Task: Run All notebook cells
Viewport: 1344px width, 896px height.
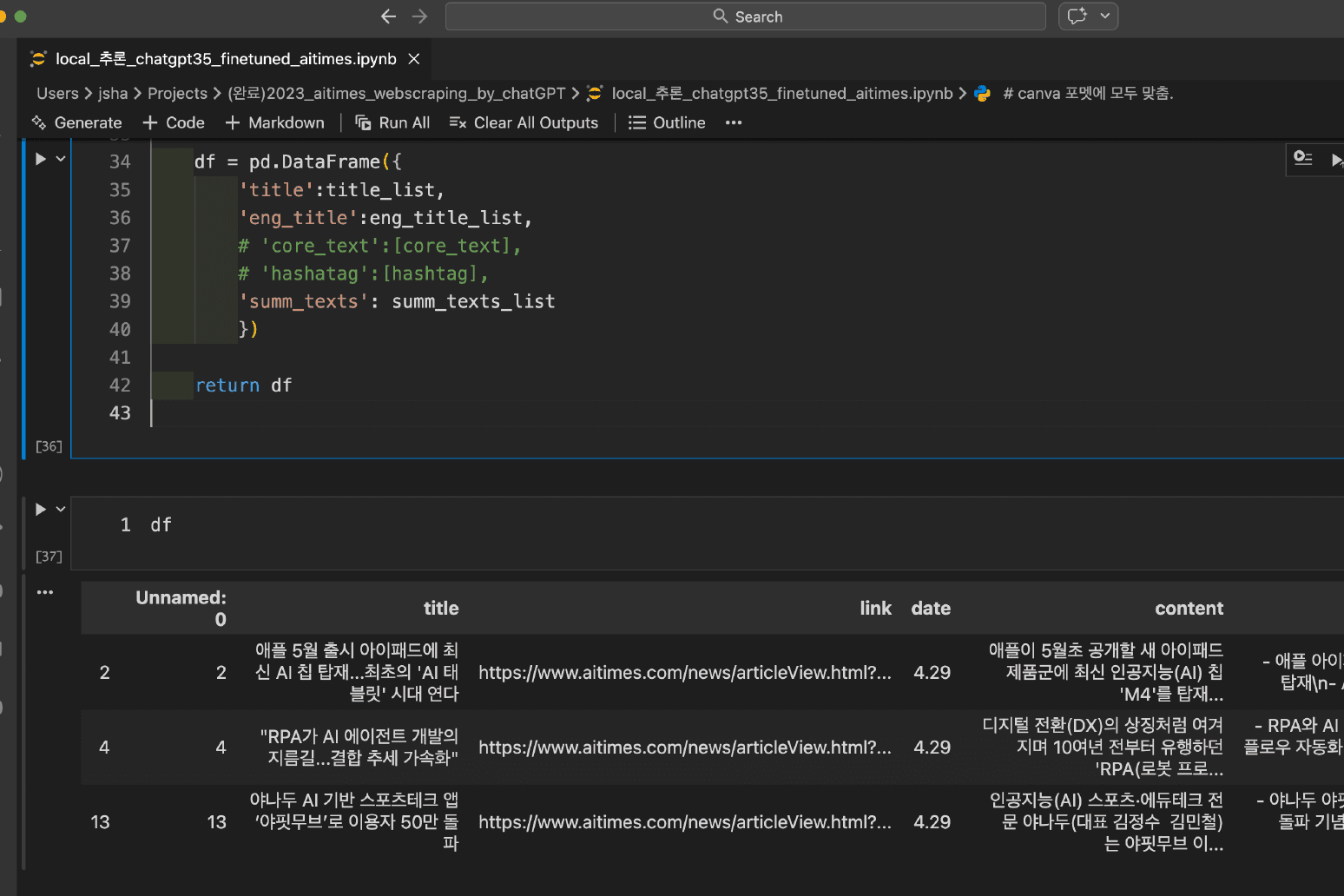Action: (392, 123)
